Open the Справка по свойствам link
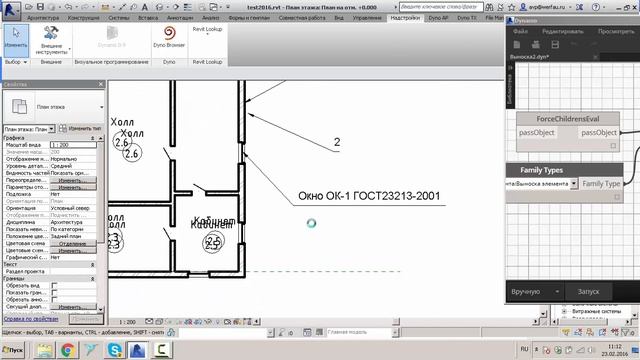 click(x=31, y=319)
